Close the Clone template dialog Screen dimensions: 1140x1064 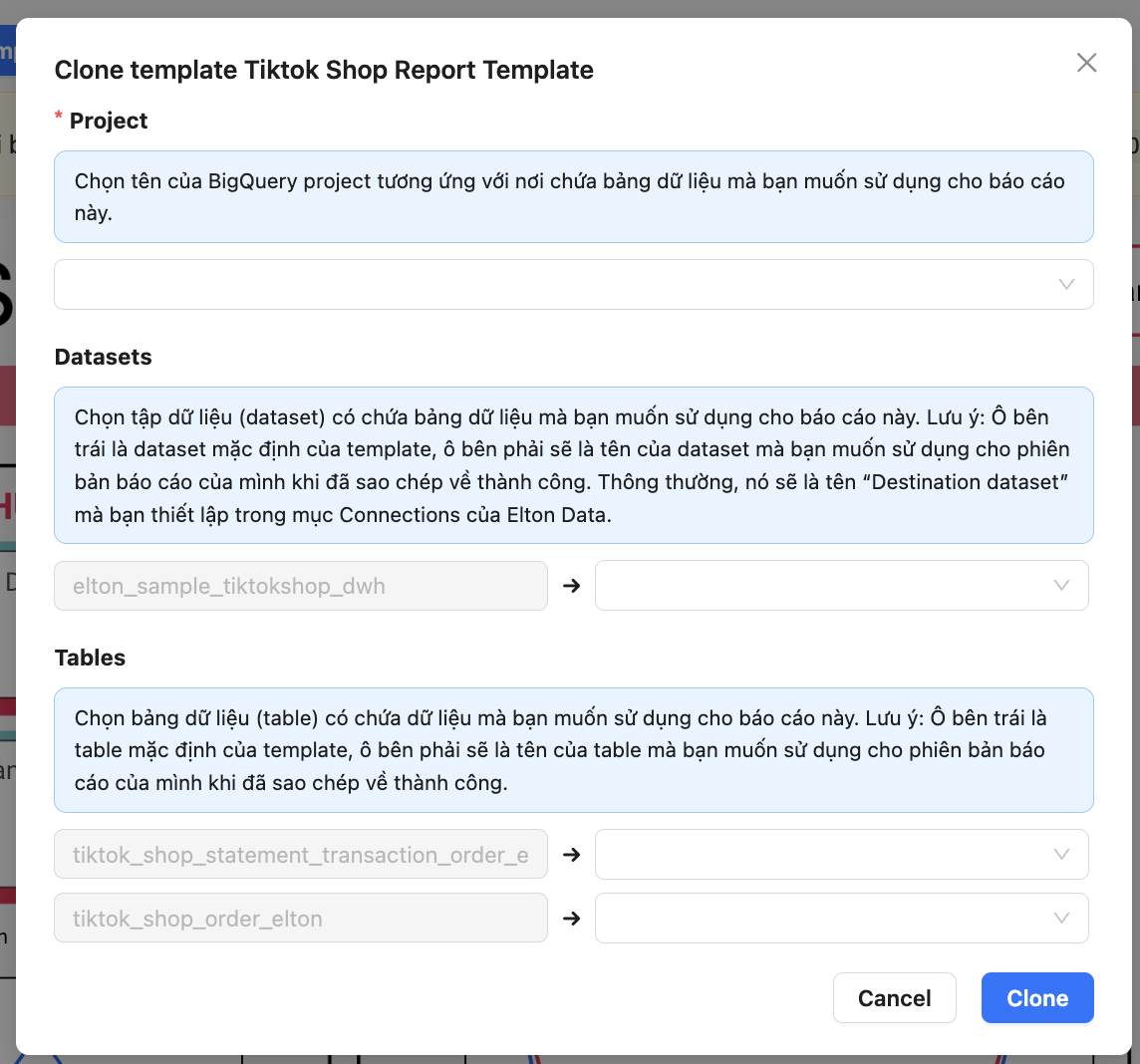pyautogui.click(x=1086, y=63)
